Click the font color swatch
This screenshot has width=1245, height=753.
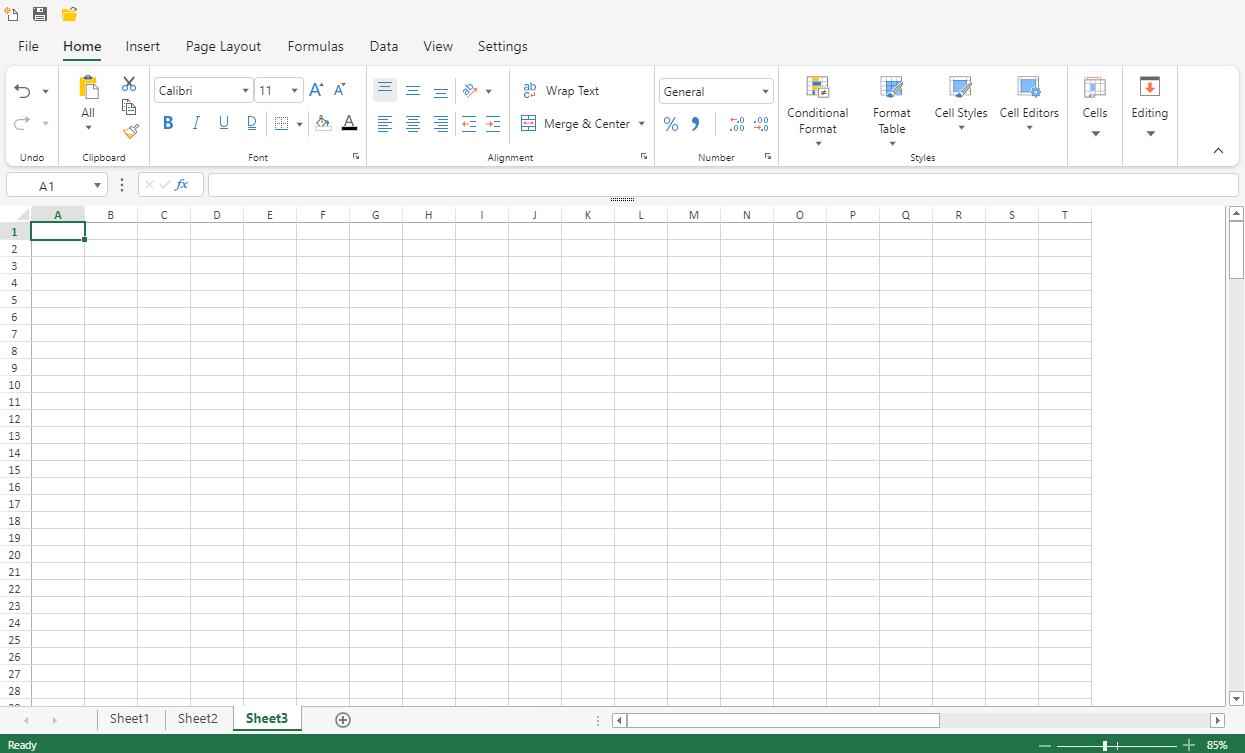[349, 123]
